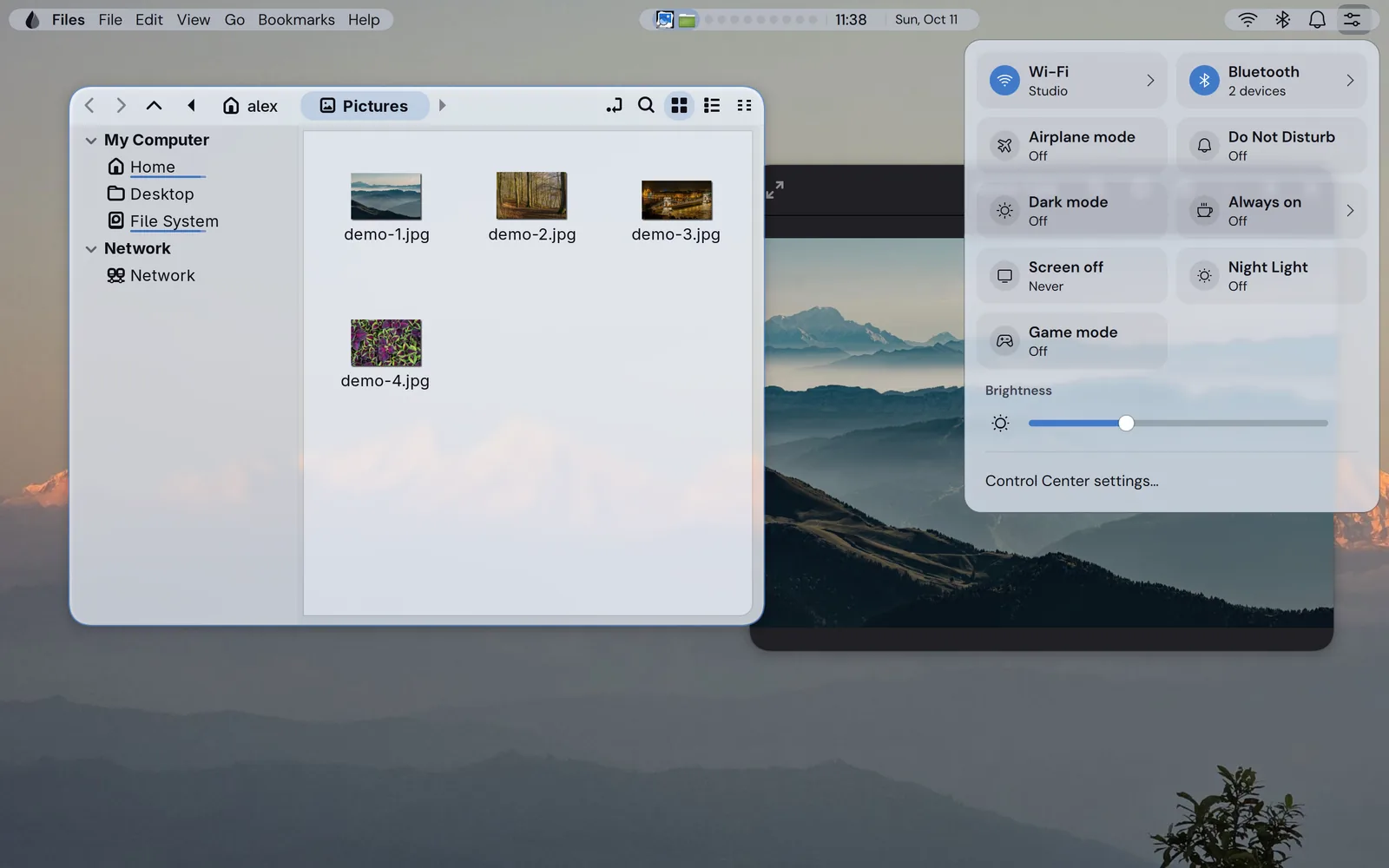
Task: Open search in Files toolbar
Action: (x=646, y=106)
